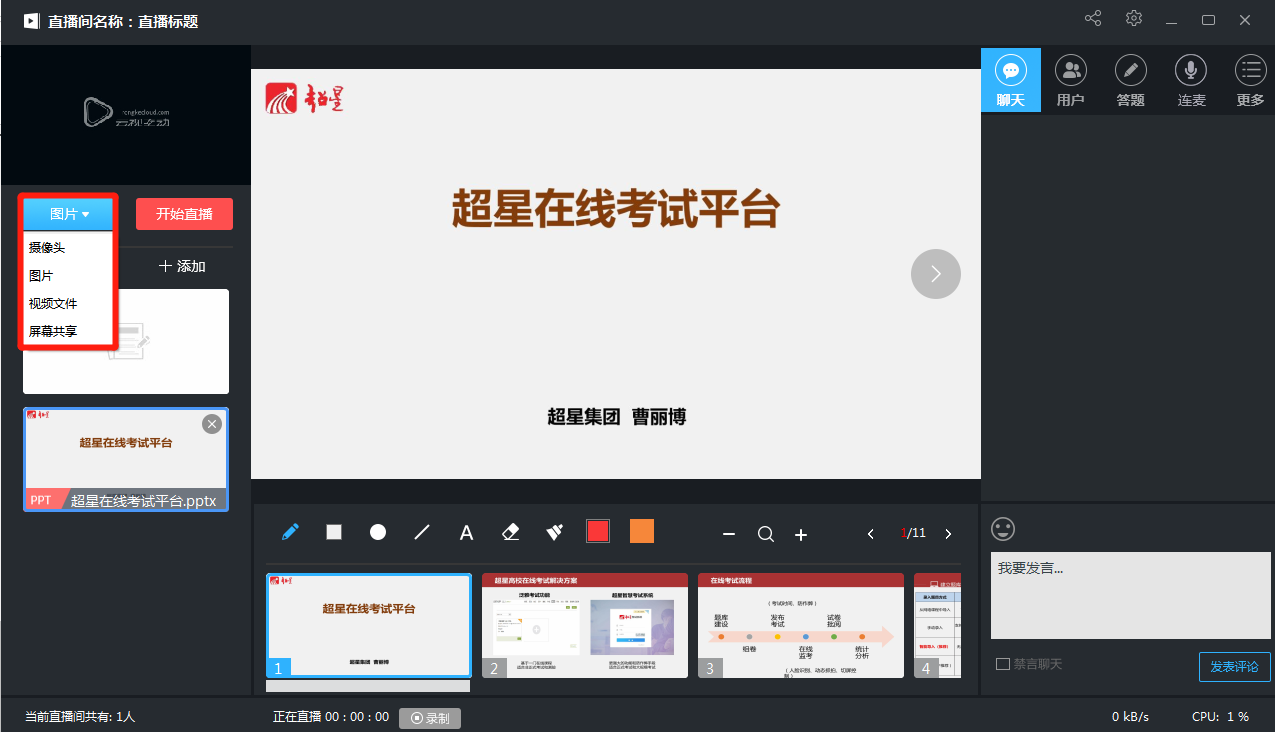
Task: Open the 更多 more tab
Action: [x=1250, y=80]
